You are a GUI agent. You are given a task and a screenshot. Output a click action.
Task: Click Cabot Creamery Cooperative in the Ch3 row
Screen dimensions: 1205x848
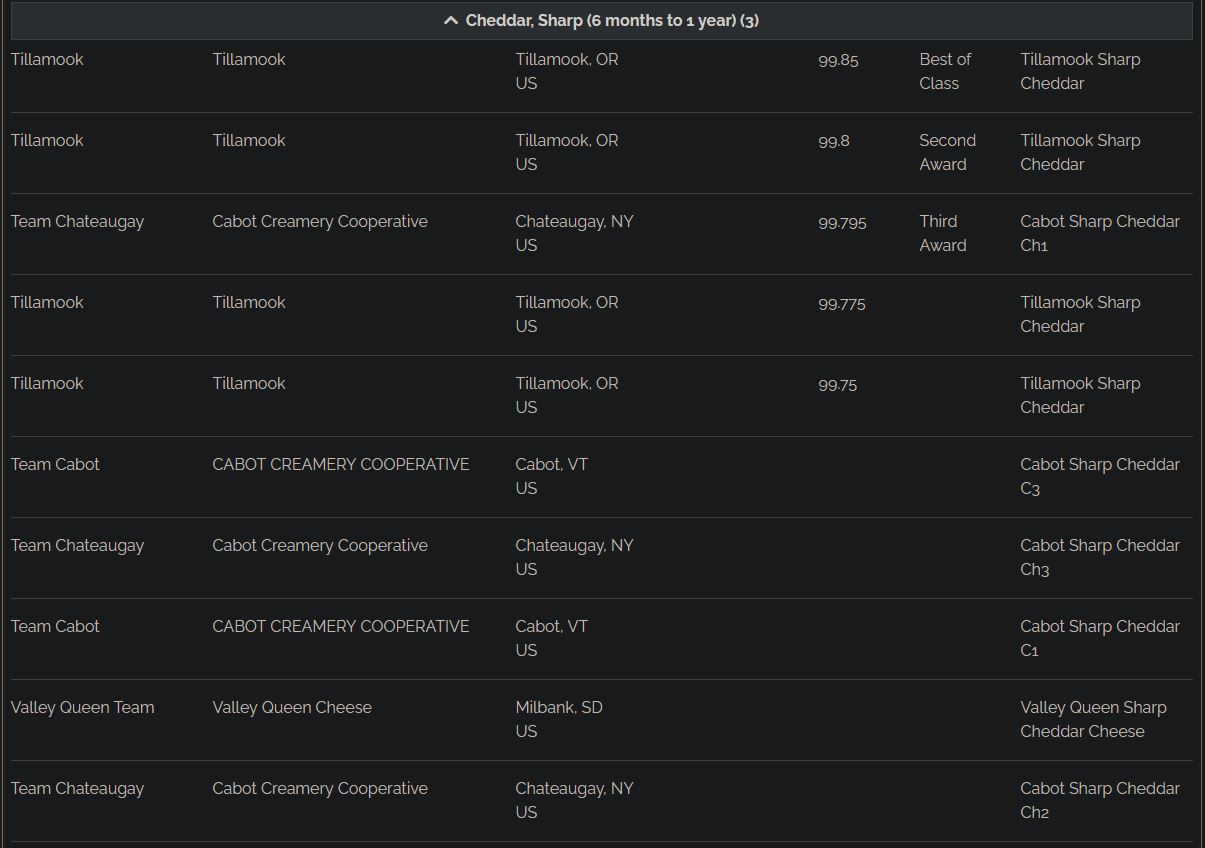pos(320,545)
